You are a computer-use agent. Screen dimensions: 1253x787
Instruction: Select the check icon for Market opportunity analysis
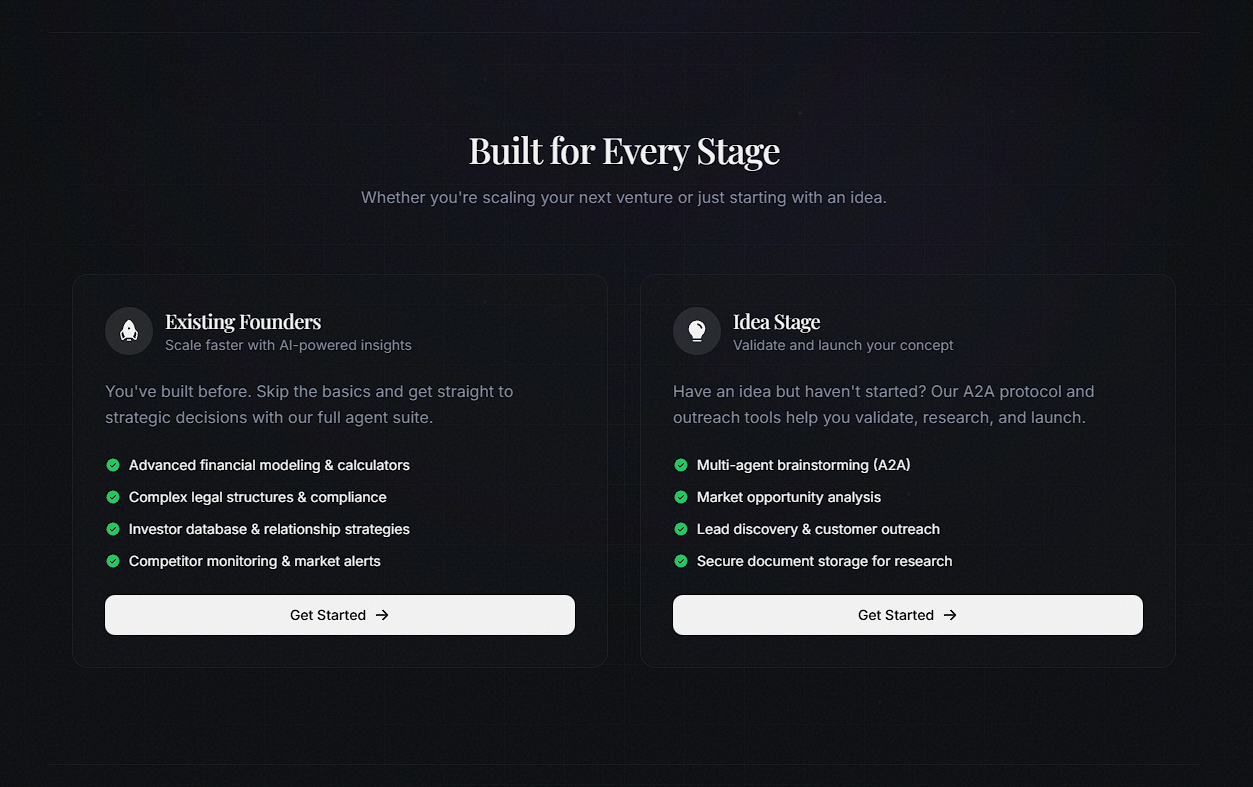click(x=681, y=497)
